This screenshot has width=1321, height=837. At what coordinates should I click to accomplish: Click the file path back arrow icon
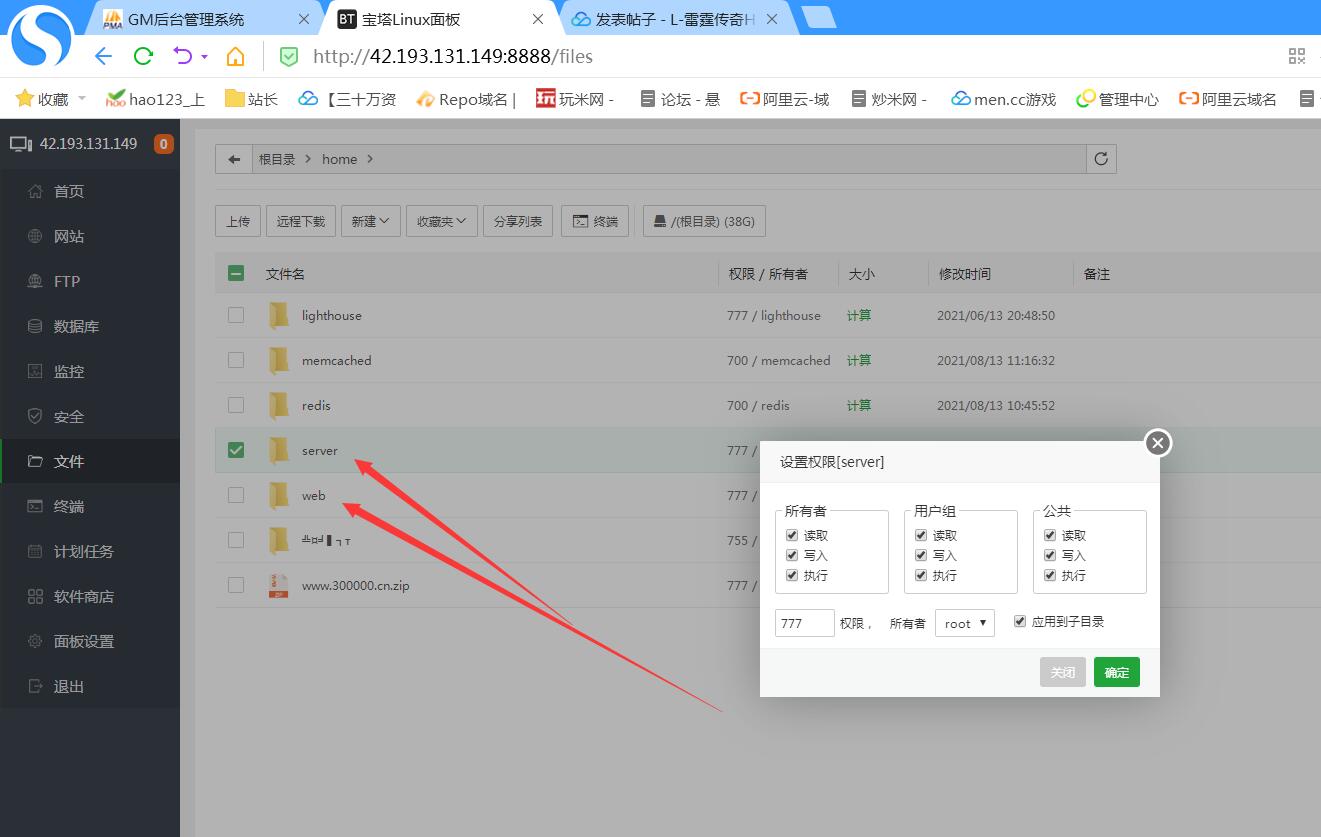tap(234, 159)
